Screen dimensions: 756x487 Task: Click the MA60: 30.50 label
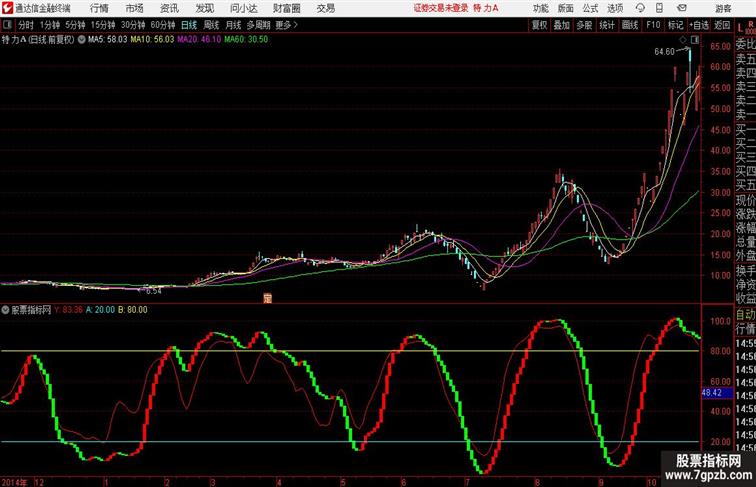(x=246, y=40)
